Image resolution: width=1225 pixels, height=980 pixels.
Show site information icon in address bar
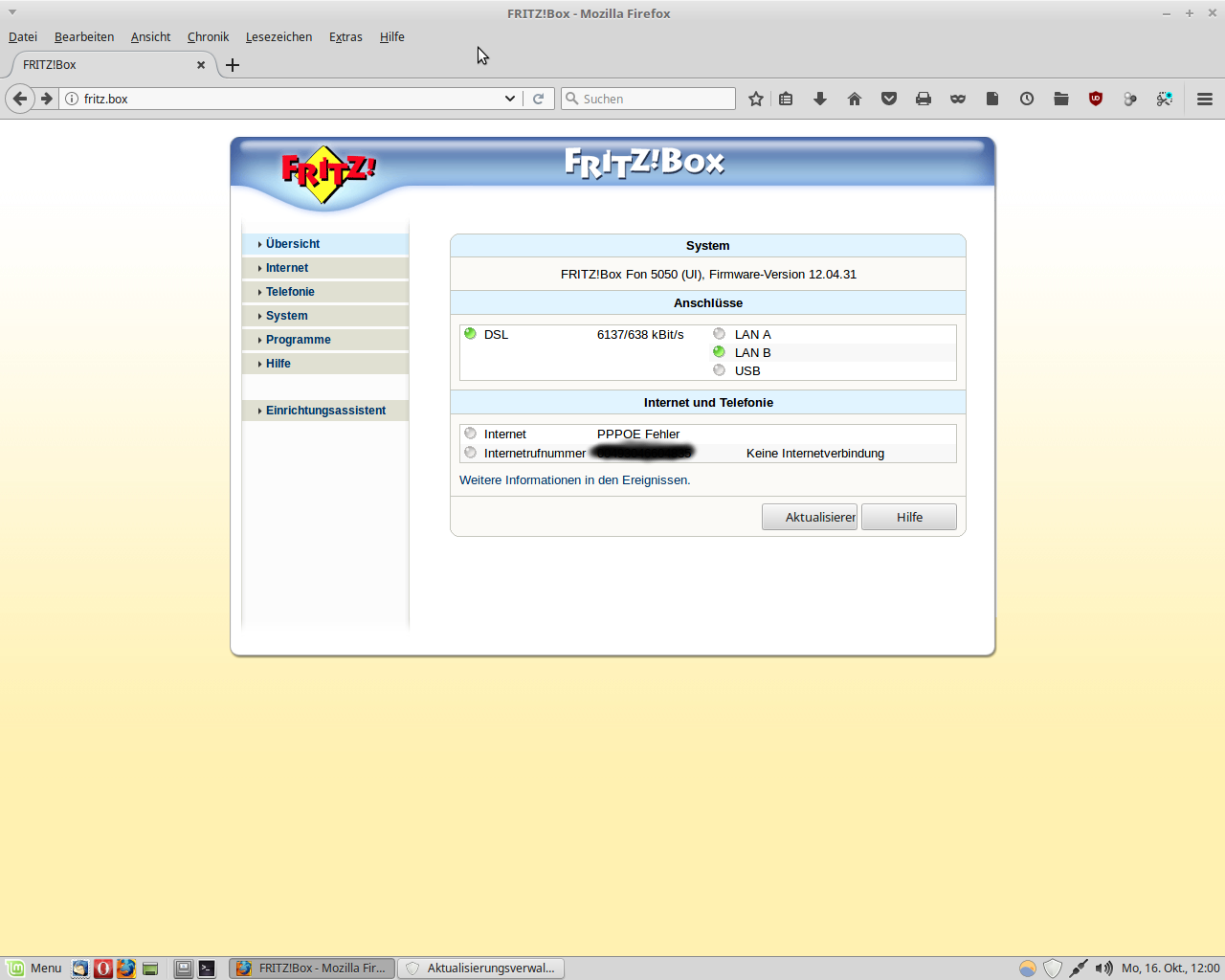point(72,99)
